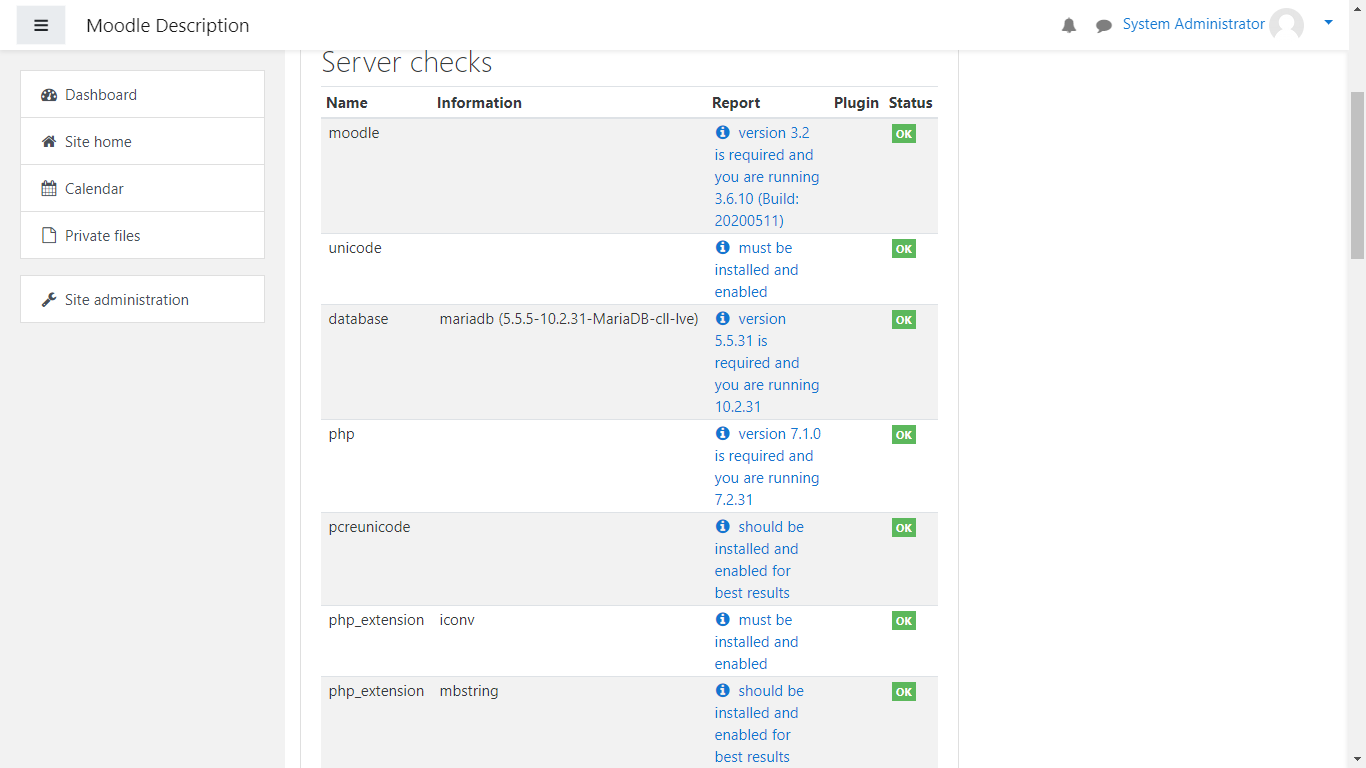Open the messages speech bubble icon
Screen dimensions: 1366x768
(1103, 26)
